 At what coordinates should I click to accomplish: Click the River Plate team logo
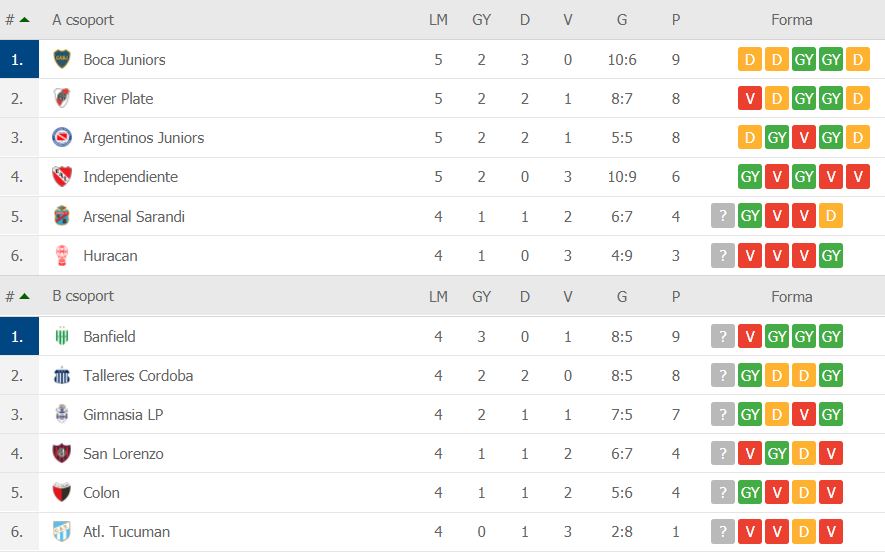point(62,98)
